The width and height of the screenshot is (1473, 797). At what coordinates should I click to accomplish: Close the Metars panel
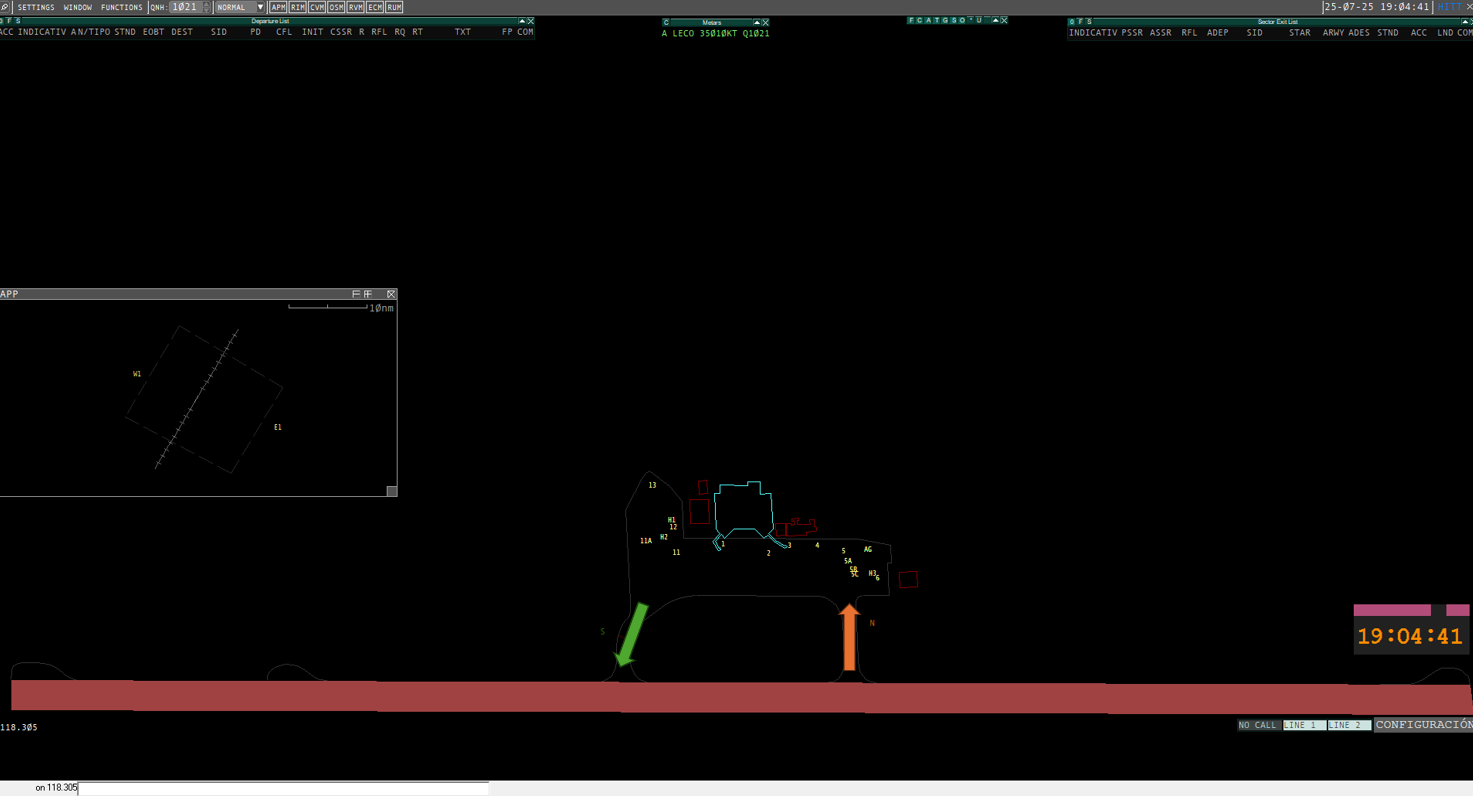tap(765, 22)
